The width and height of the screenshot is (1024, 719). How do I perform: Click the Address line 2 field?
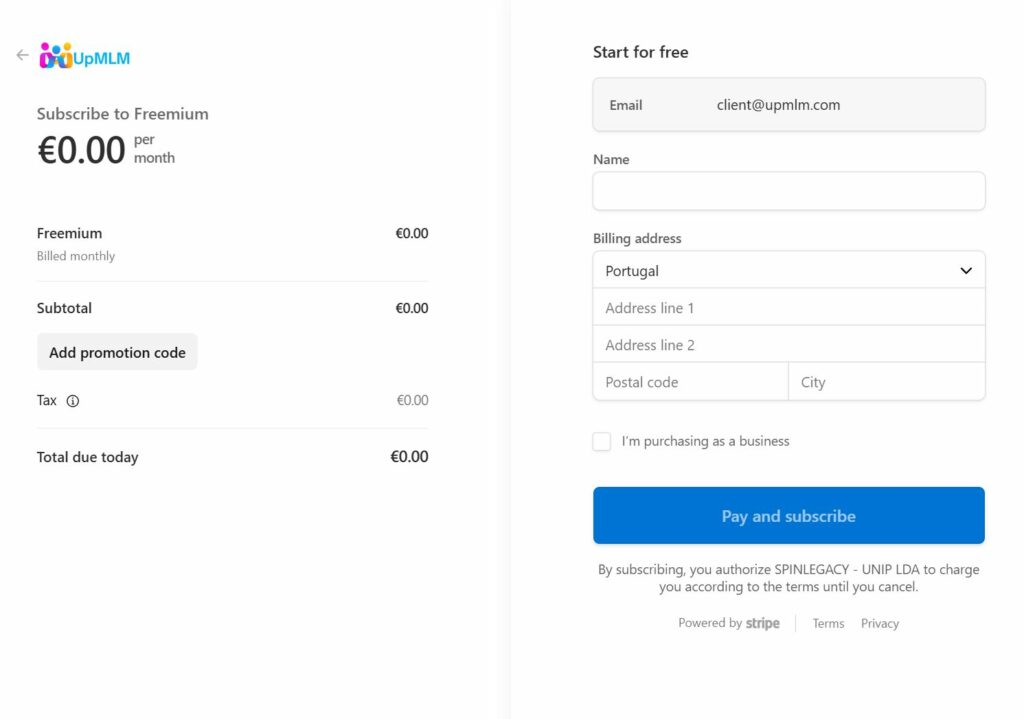pos(789,345)
